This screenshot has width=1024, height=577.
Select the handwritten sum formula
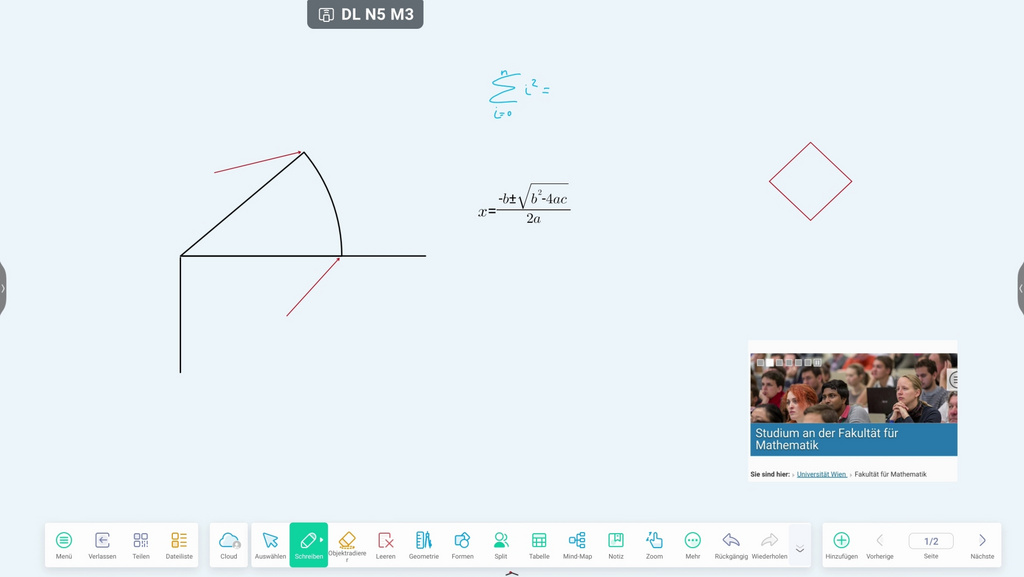(x=519, y=95)
